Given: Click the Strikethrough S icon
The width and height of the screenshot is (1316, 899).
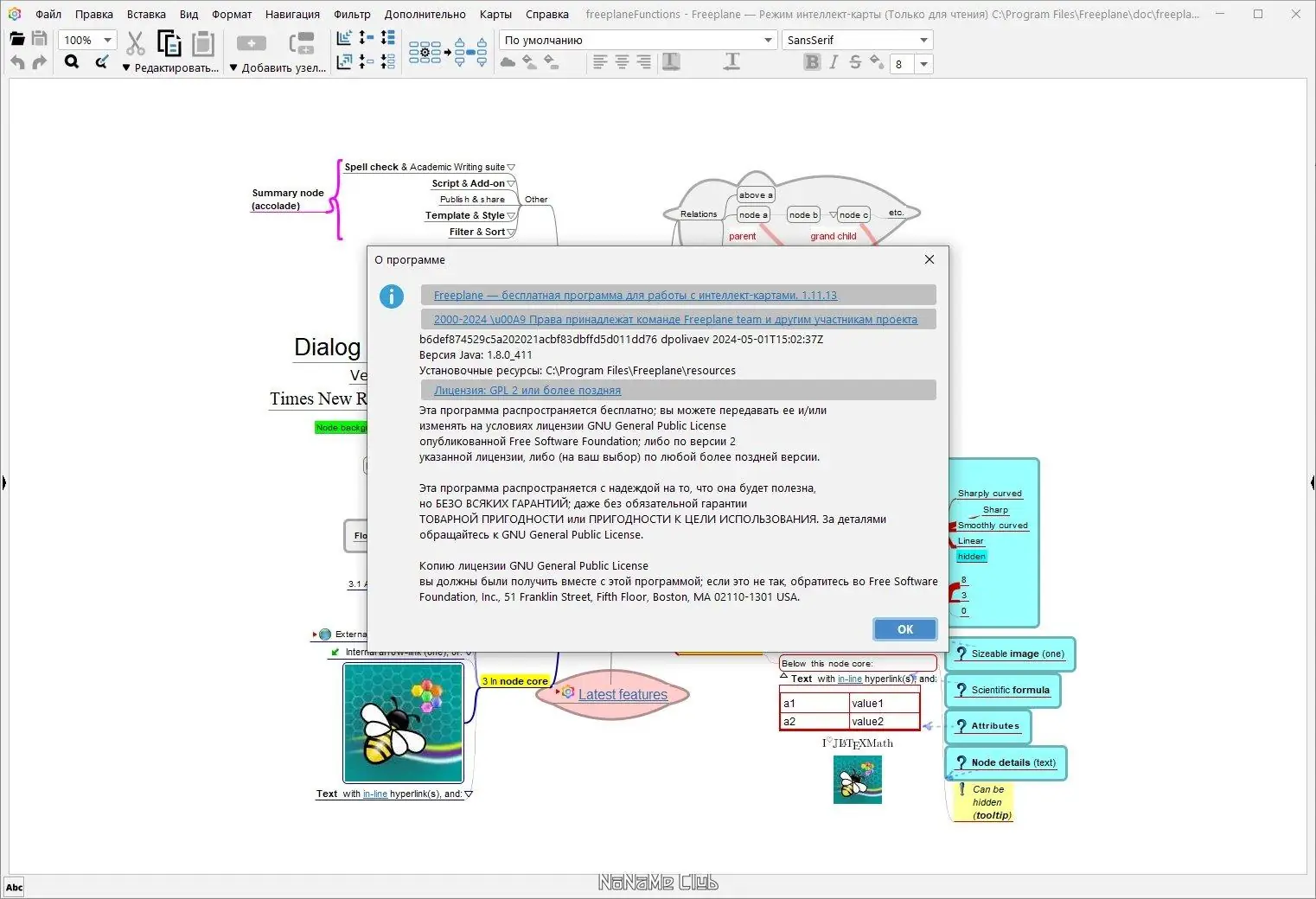Looking at the screenshot, I should click(x=855, y=62).
